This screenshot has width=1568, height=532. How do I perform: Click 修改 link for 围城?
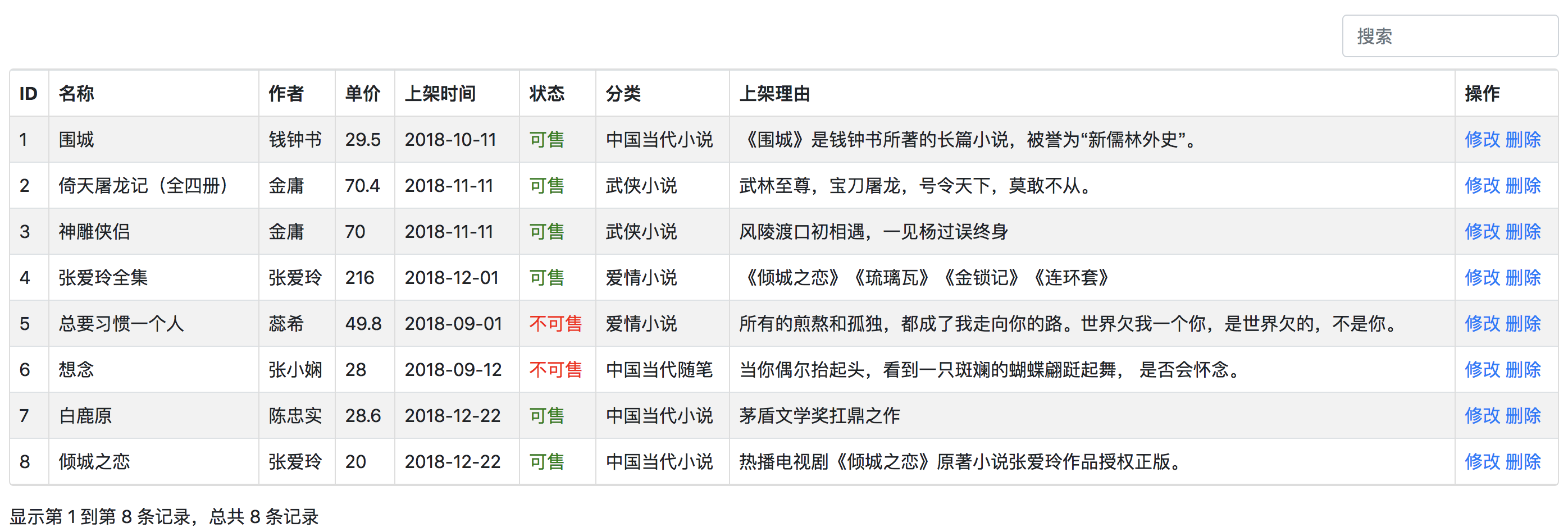[1482, 140]
